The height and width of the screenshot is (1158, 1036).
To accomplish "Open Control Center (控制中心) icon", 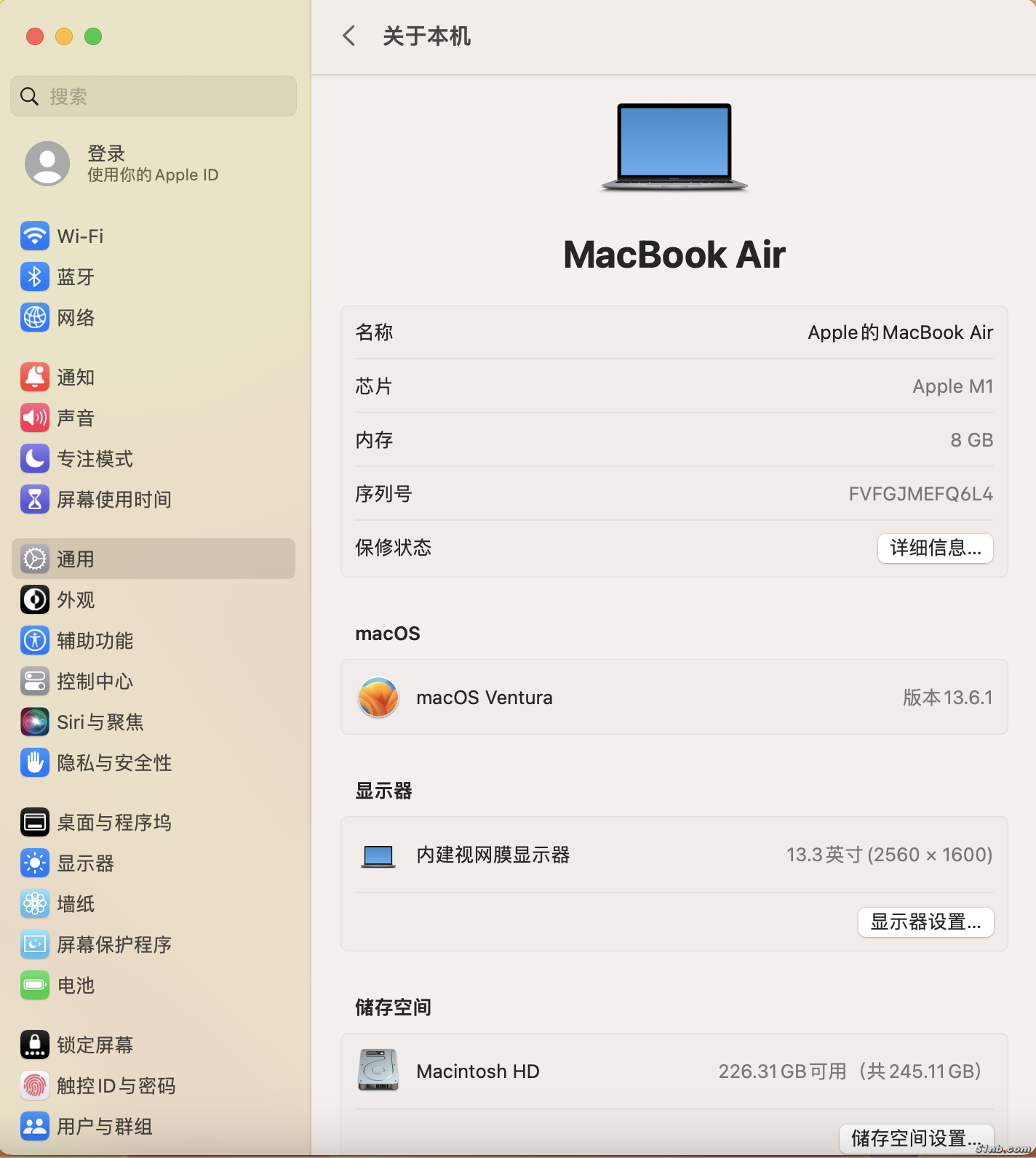I will click(x=35, y=682).
